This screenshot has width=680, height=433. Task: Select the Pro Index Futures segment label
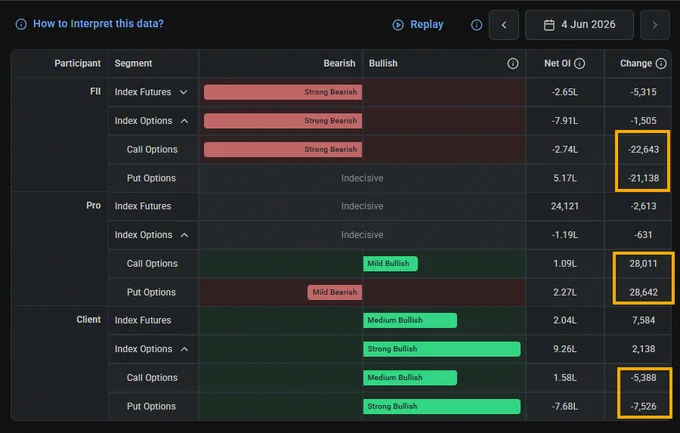pyautogui.click(x=143, y=206)
